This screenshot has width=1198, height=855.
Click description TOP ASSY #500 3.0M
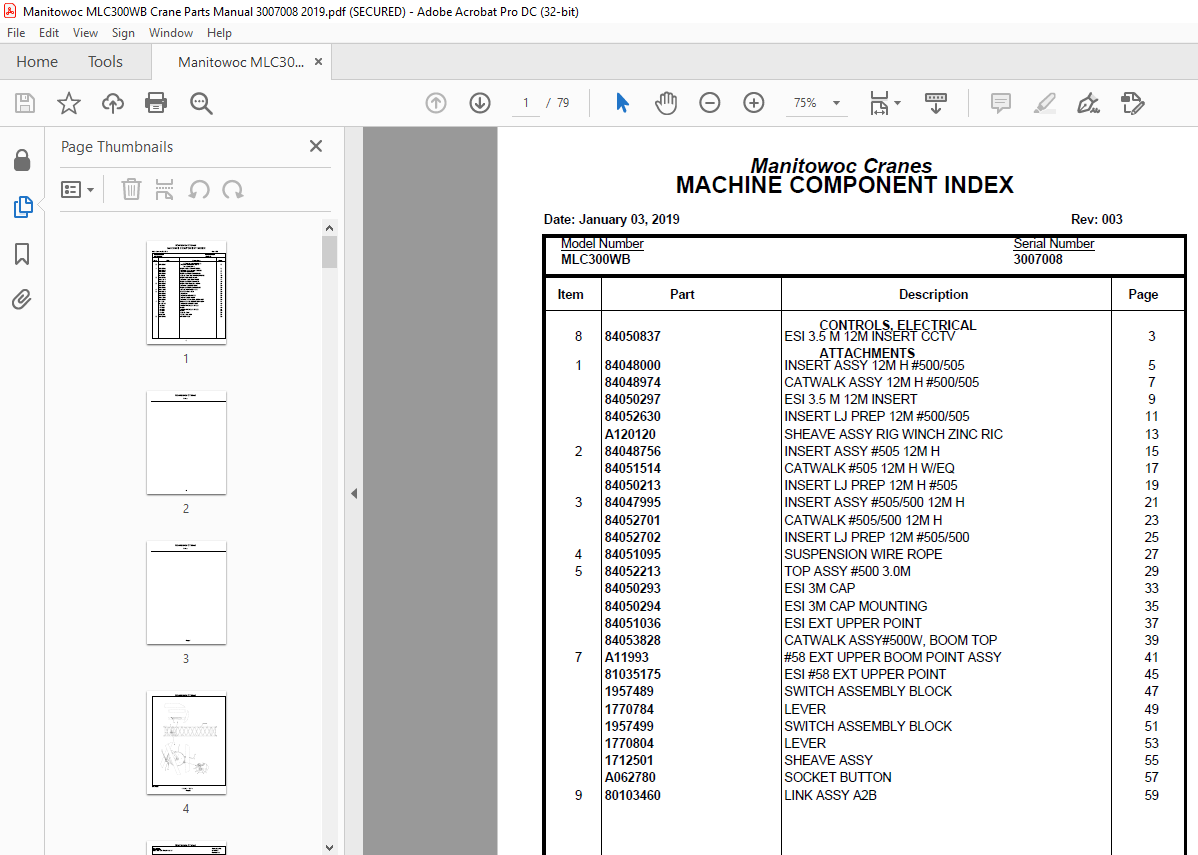847,572
